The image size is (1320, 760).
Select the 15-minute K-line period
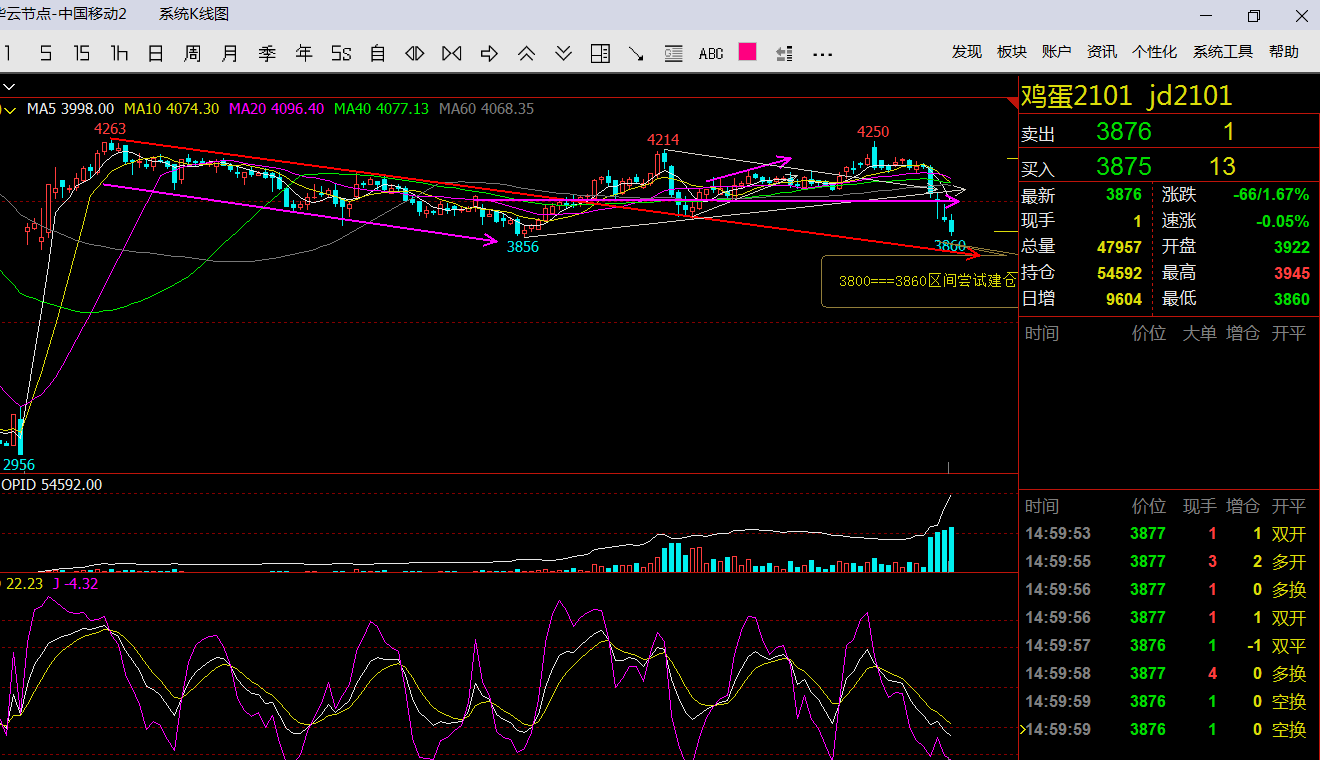point(82,53)
